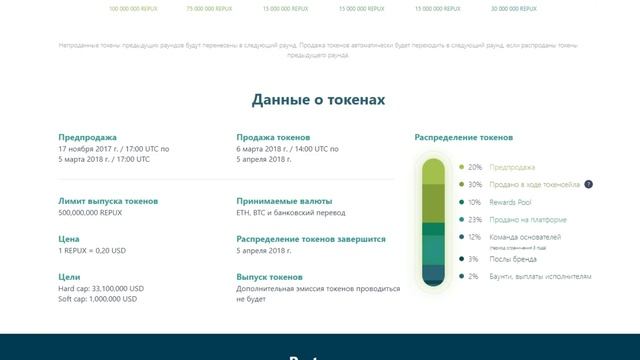The image size is (640, 360).
Task: Click the 'Принимаемые валюты' heading
Action: tap(284, 201)
